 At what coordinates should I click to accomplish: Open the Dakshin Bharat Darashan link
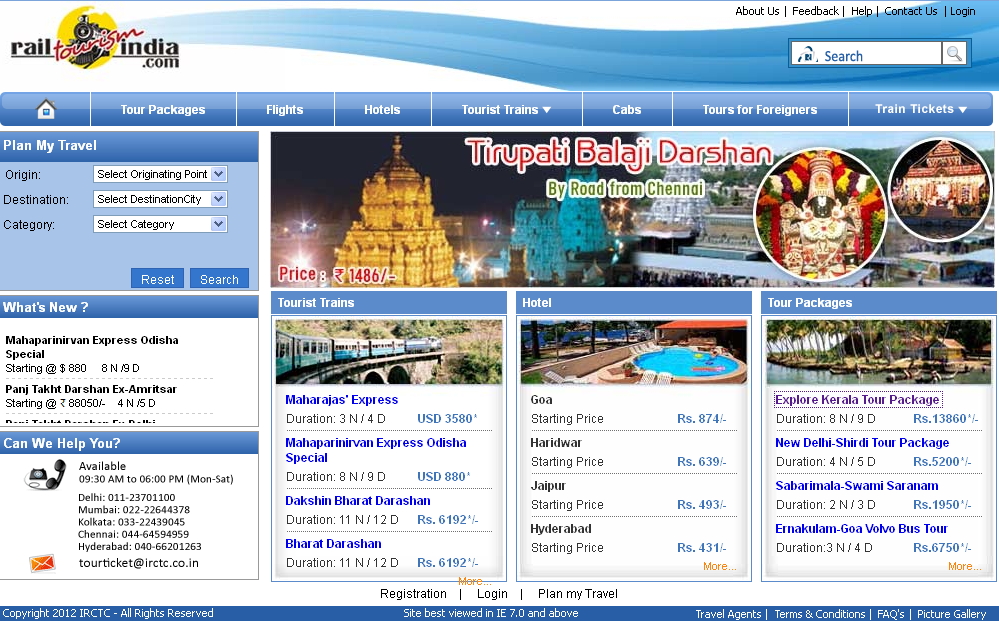[357, 501]
